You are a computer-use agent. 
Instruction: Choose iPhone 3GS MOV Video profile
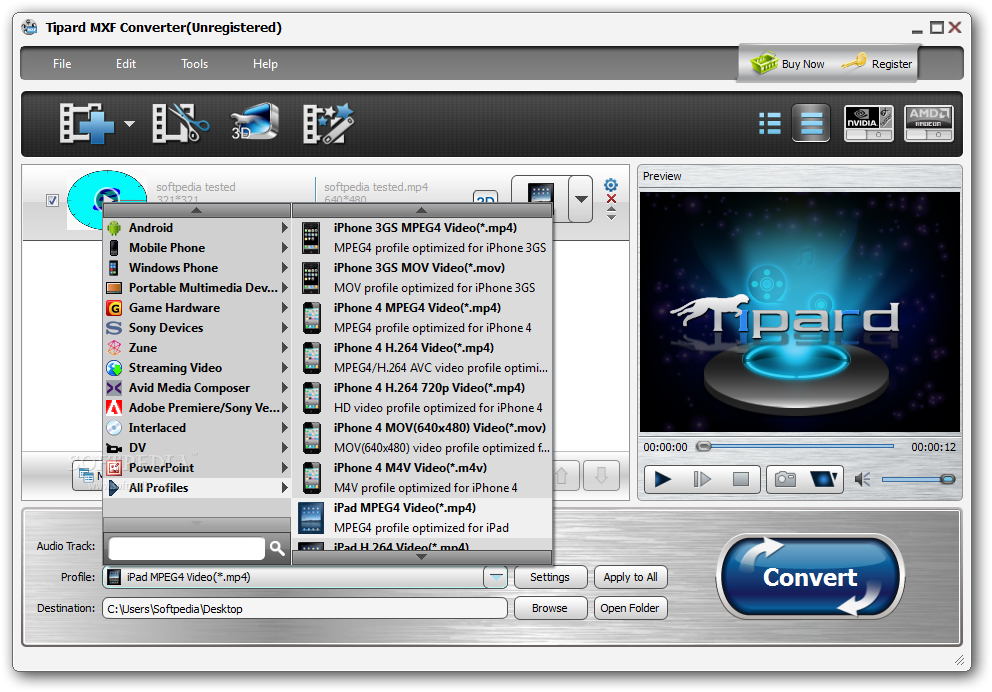coord(423,278)
